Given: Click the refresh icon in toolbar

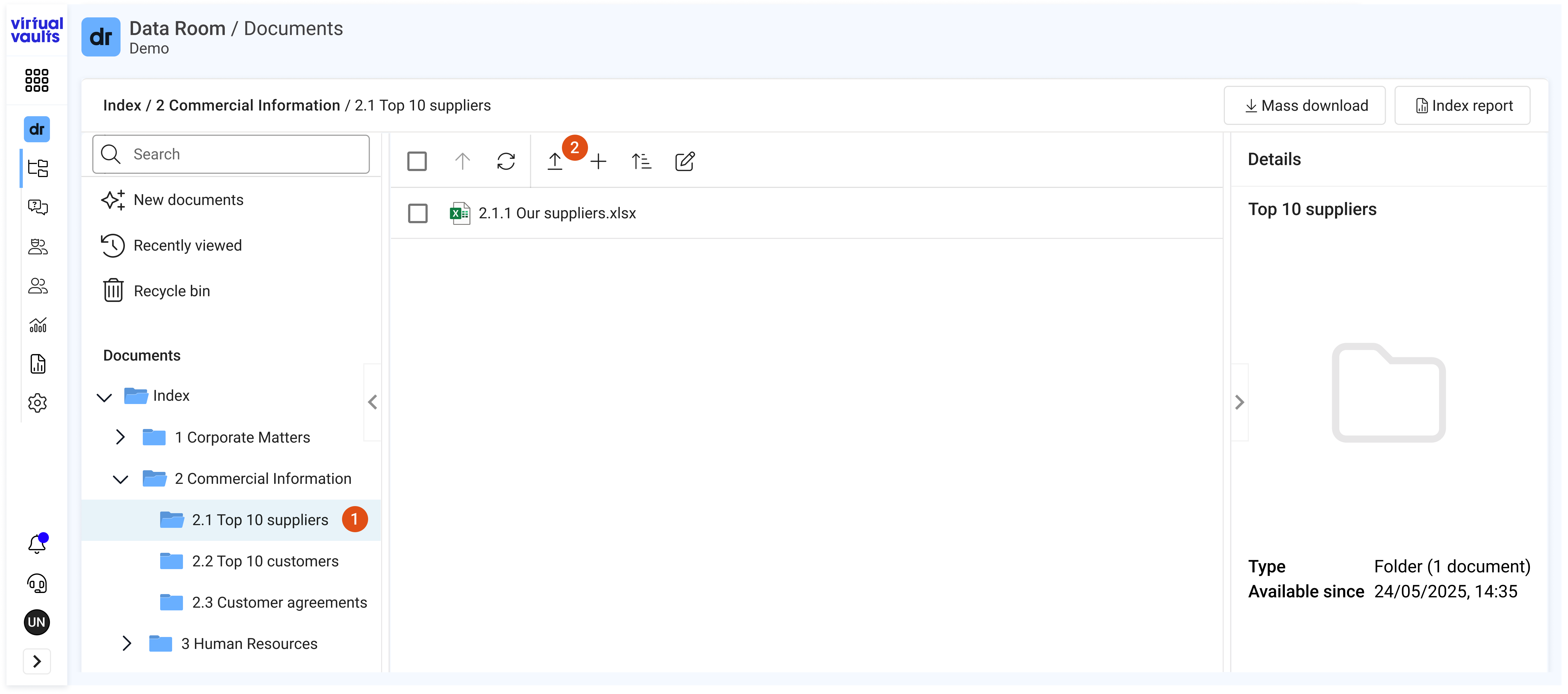Looking at the screenshot, I should 506,161.
